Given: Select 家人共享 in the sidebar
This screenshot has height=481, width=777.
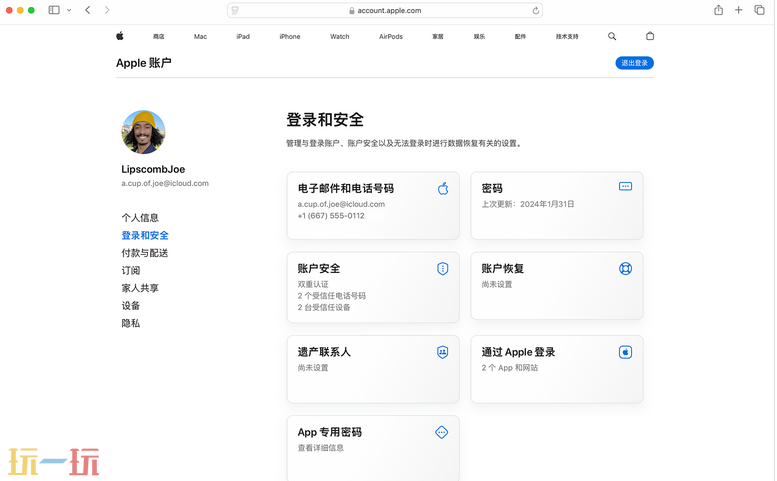Looking at the screenshot, I should coord(140,288).
